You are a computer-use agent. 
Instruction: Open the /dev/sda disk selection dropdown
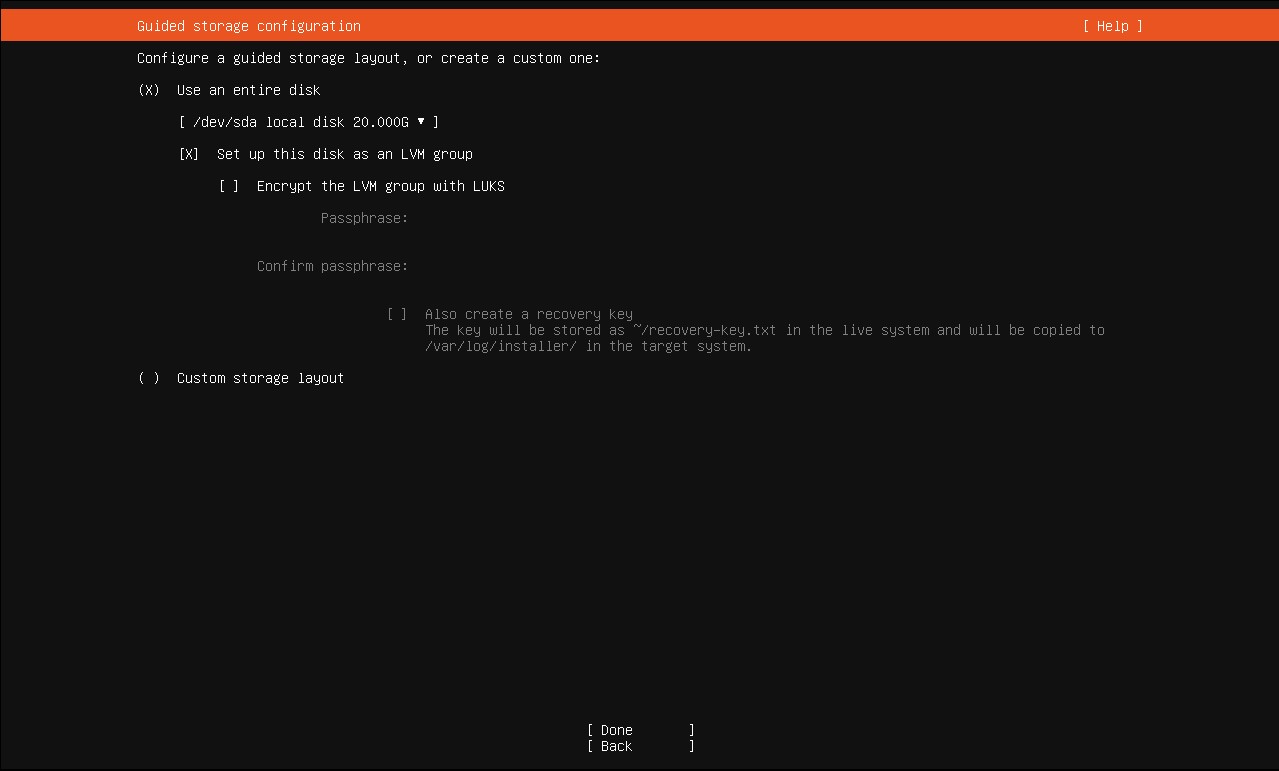308,122
